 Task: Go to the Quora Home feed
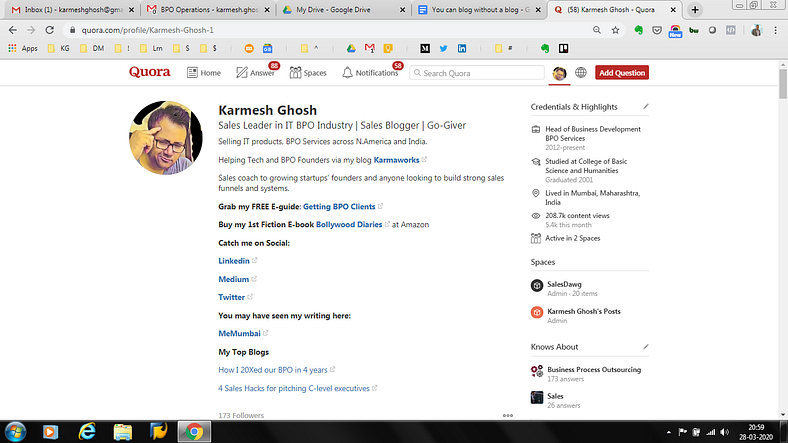click(x=204, y=73)
